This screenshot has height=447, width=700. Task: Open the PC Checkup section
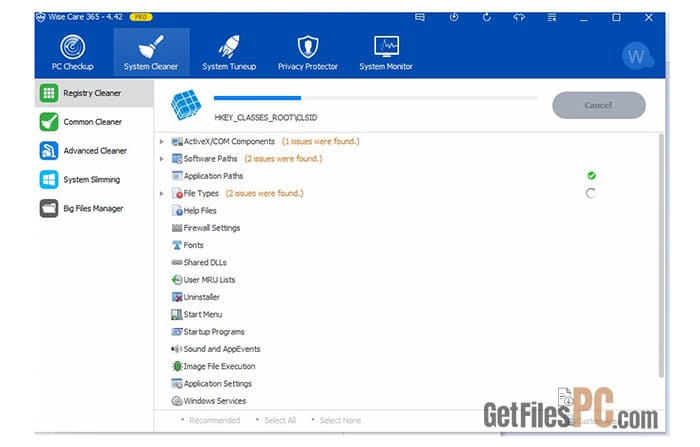(72, 53)
